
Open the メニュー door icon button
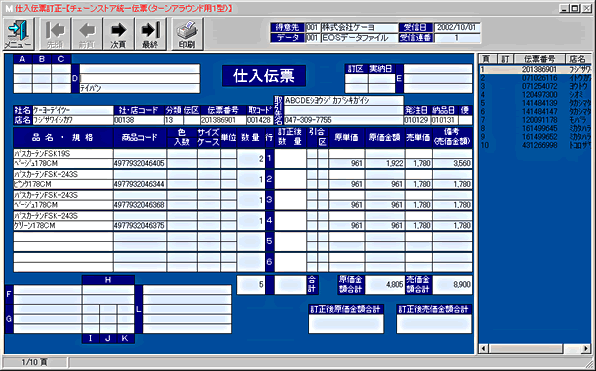pos(18,34)
